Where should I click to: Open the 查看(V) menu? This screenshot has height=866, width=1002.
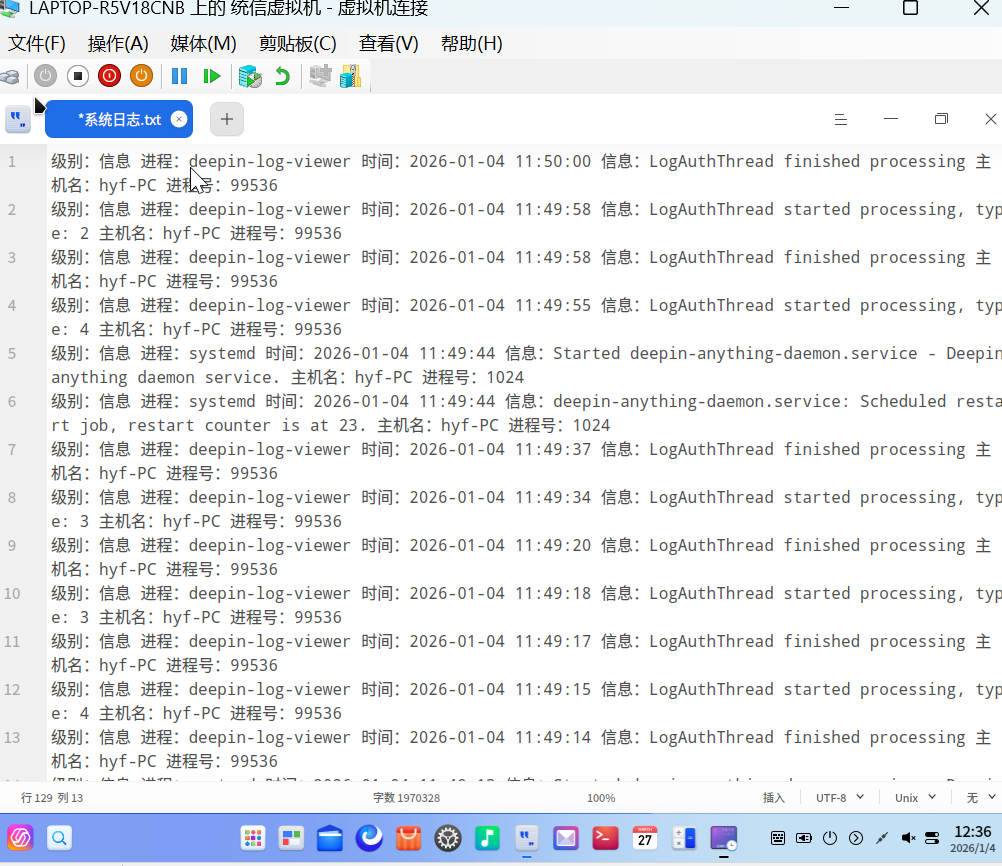[389, 44]
